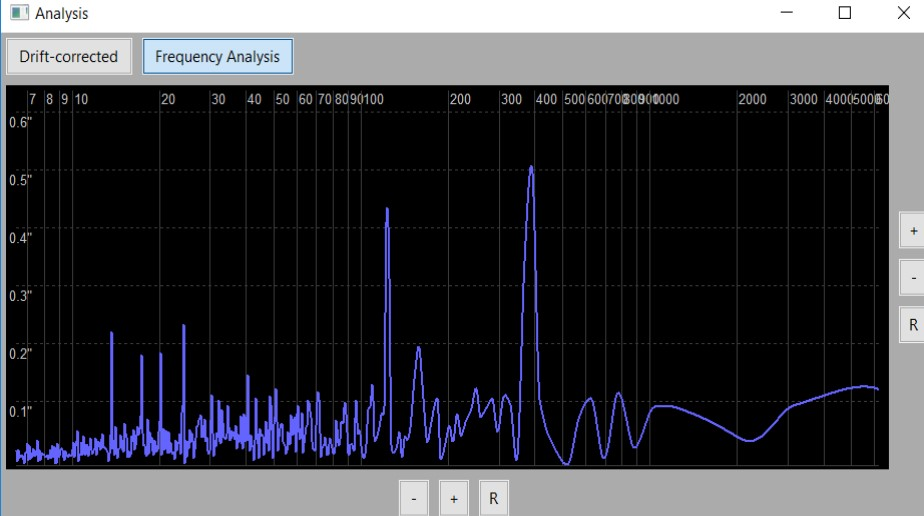Click the 2000 frequency axis label
This screenshot has height=516, width=924.
[x=753, y=99]
